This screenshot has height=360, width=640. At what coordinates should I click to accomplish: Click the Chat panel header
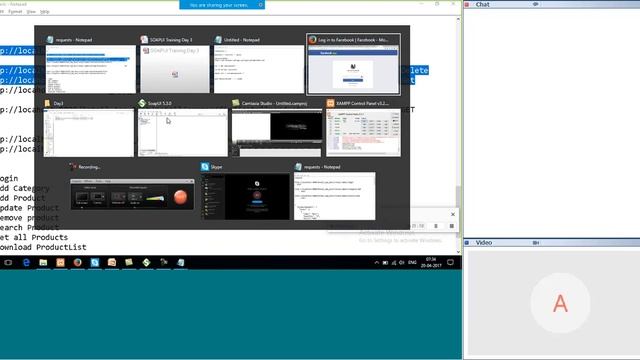(552, 4)
